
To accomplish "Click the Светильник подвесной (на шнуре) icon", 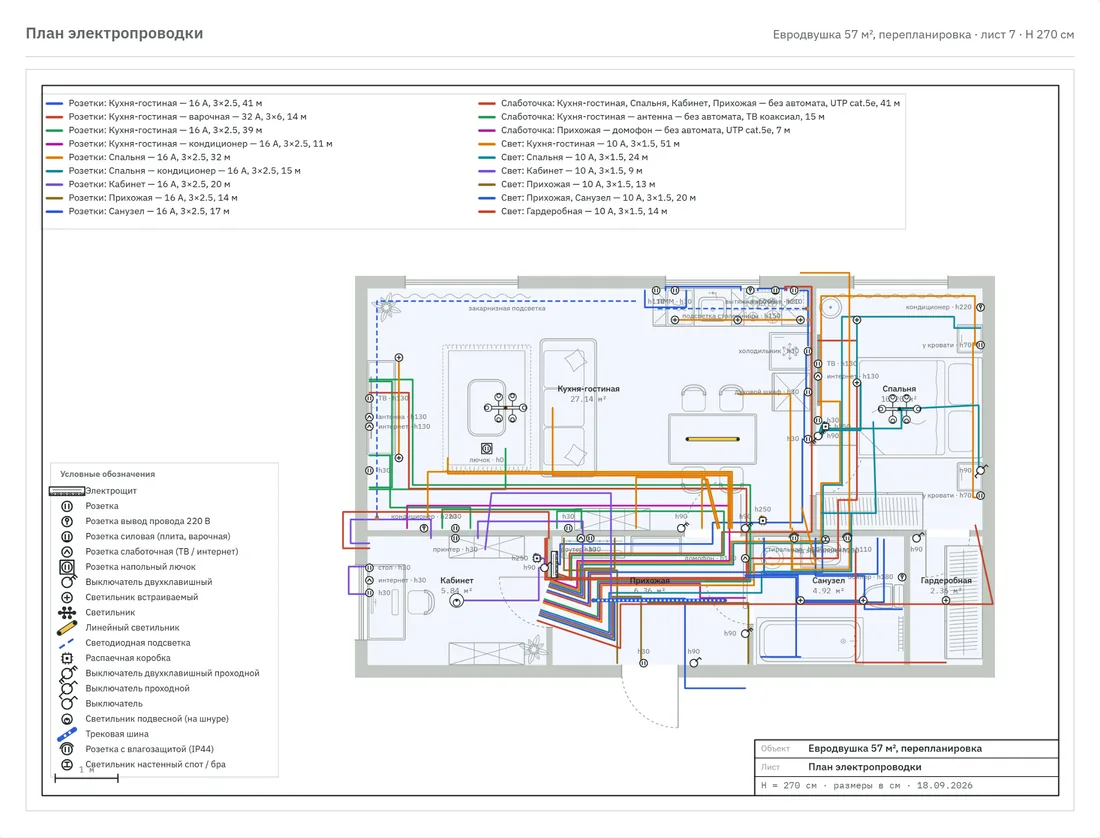I will 67,719.
